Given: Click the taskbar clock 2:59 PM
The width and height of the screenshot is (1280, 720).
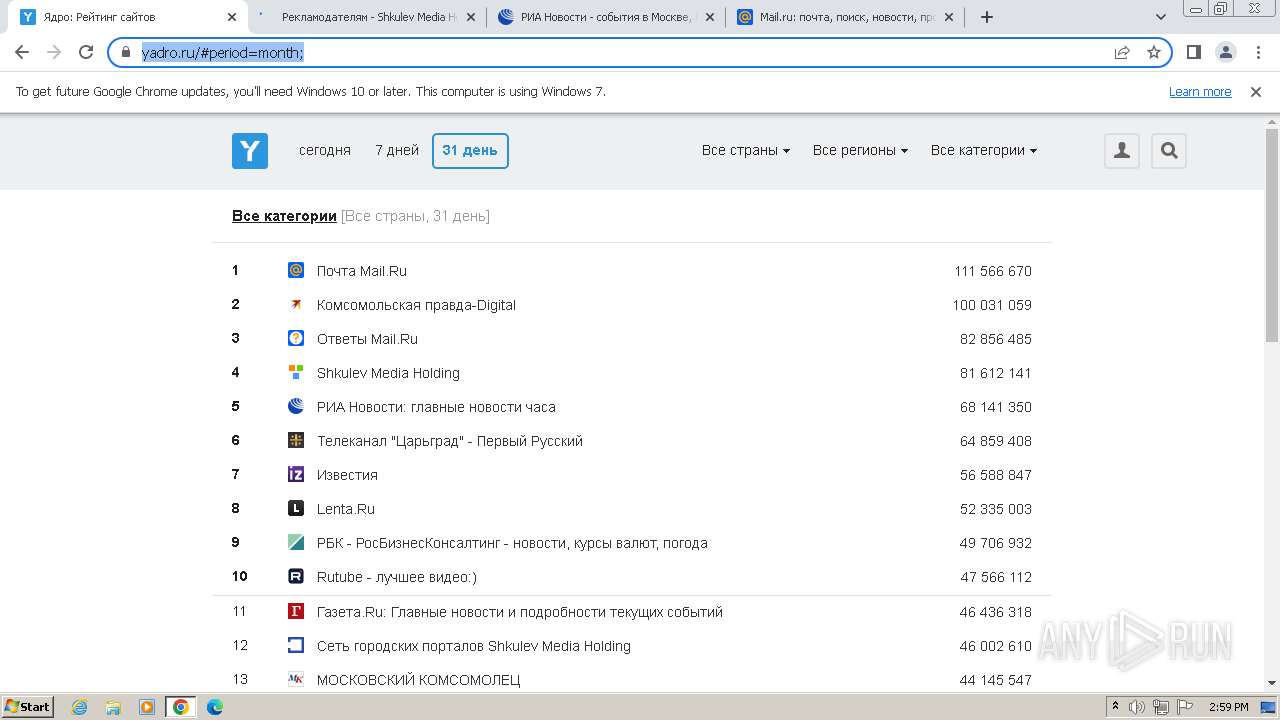Looking at the screenshot, I should click(x=1228, y=707).
